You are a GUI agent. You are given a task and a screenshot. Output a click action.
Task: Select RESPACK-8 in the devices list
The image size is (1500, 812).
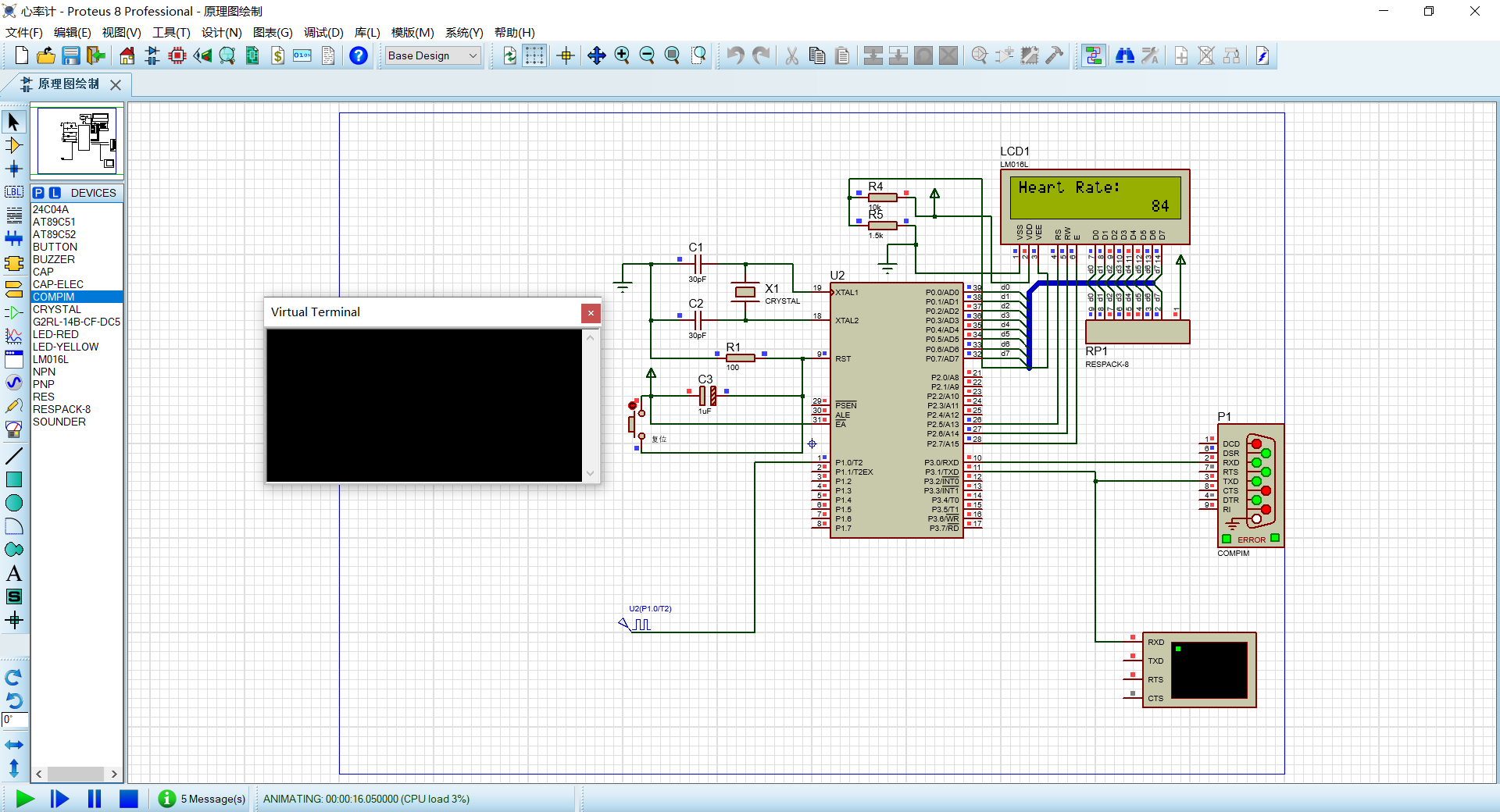pyautogui.click(x=77, y=409)
